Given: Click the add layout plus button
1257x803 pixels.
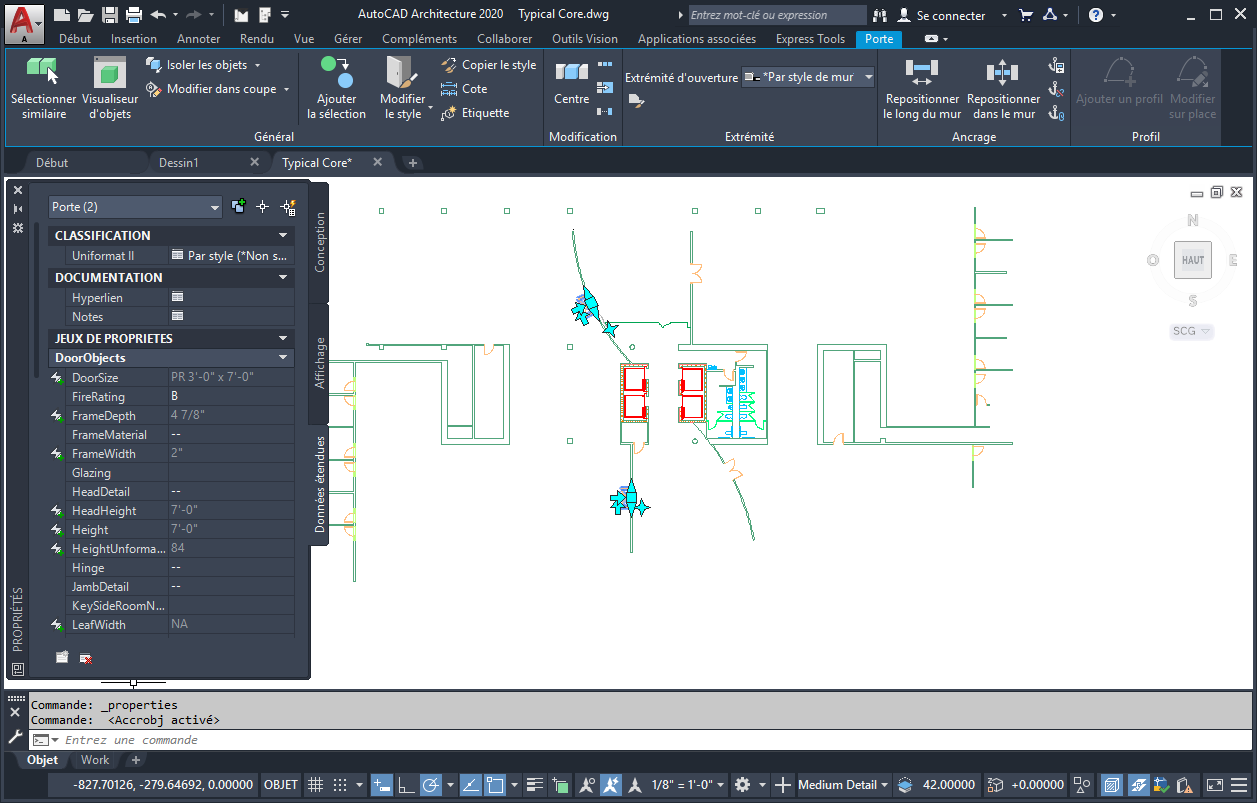Looking at the screenshot, I should click(136, 760).
